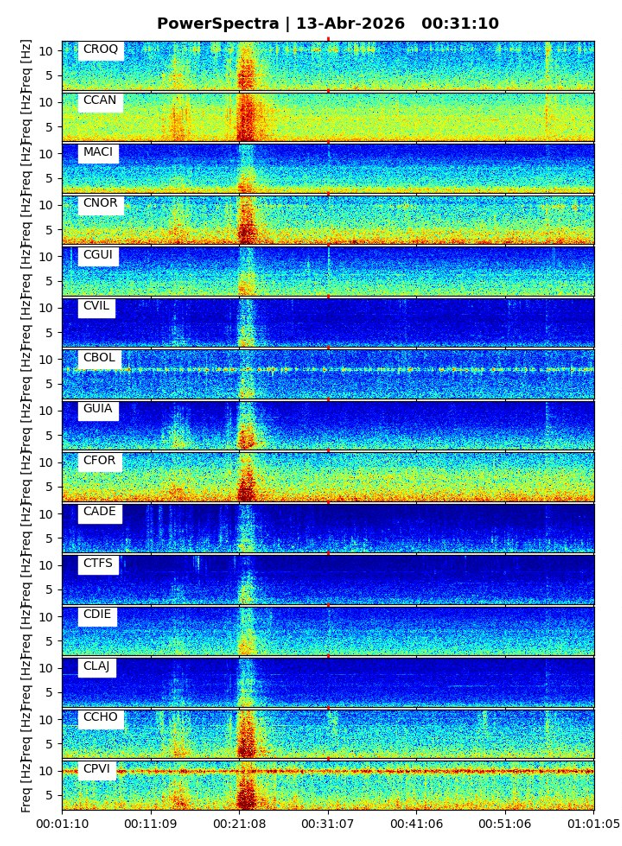
Task: Click the CFOR station label
Action: [x=99, y=461]
